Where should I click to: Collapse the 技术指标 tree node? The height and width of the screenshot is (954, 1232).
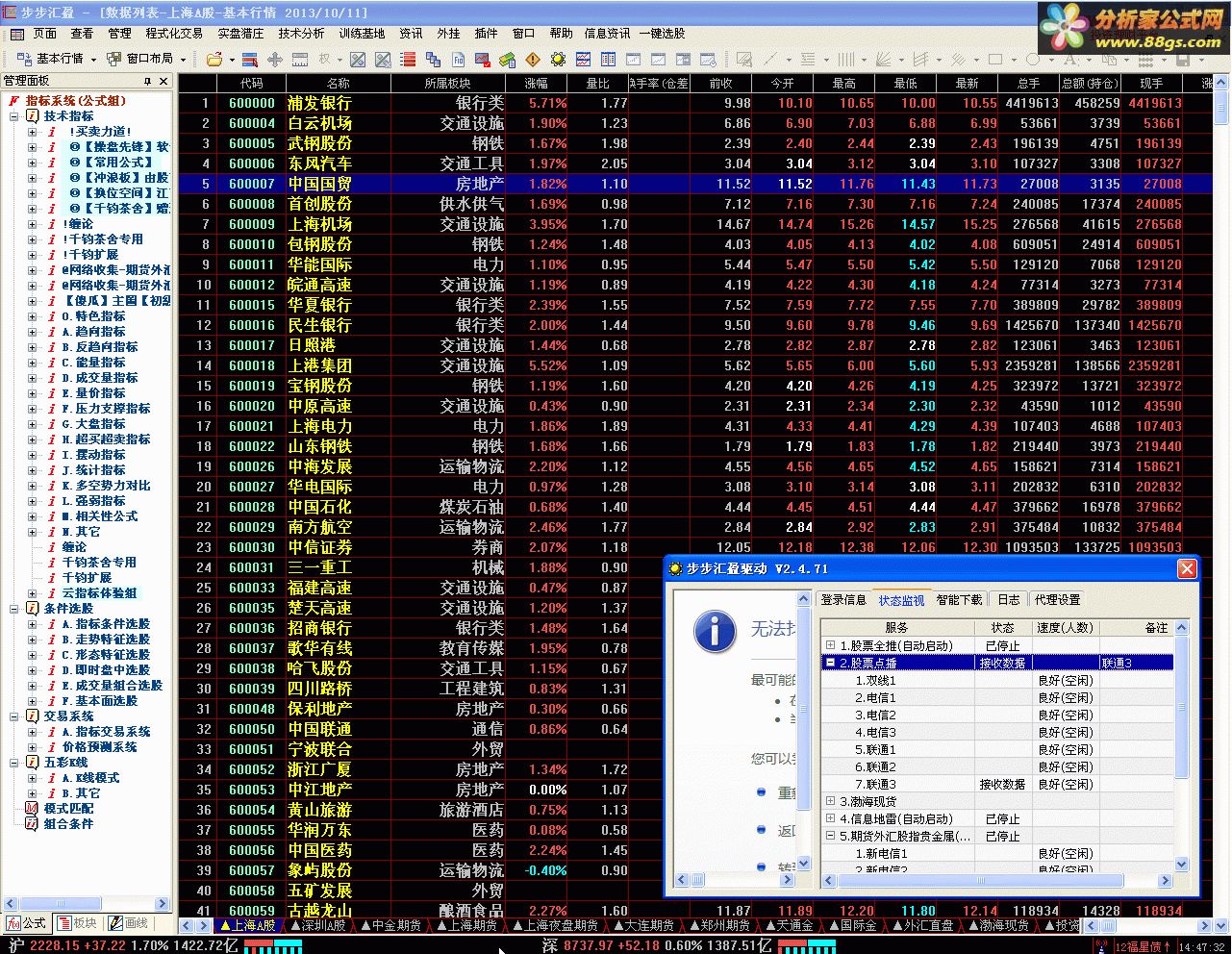(x=14, y=116)
